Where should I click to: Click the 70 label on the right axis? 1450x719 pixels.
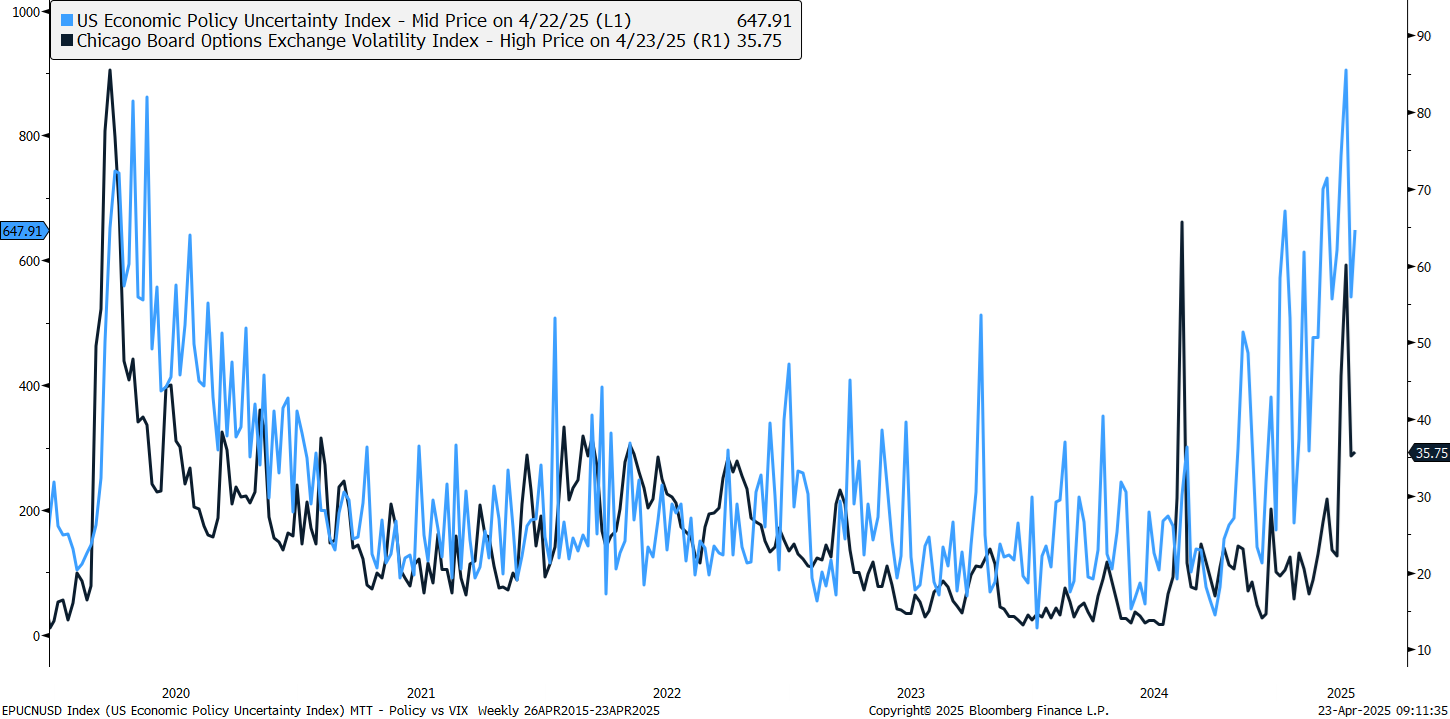point(1422,189)
